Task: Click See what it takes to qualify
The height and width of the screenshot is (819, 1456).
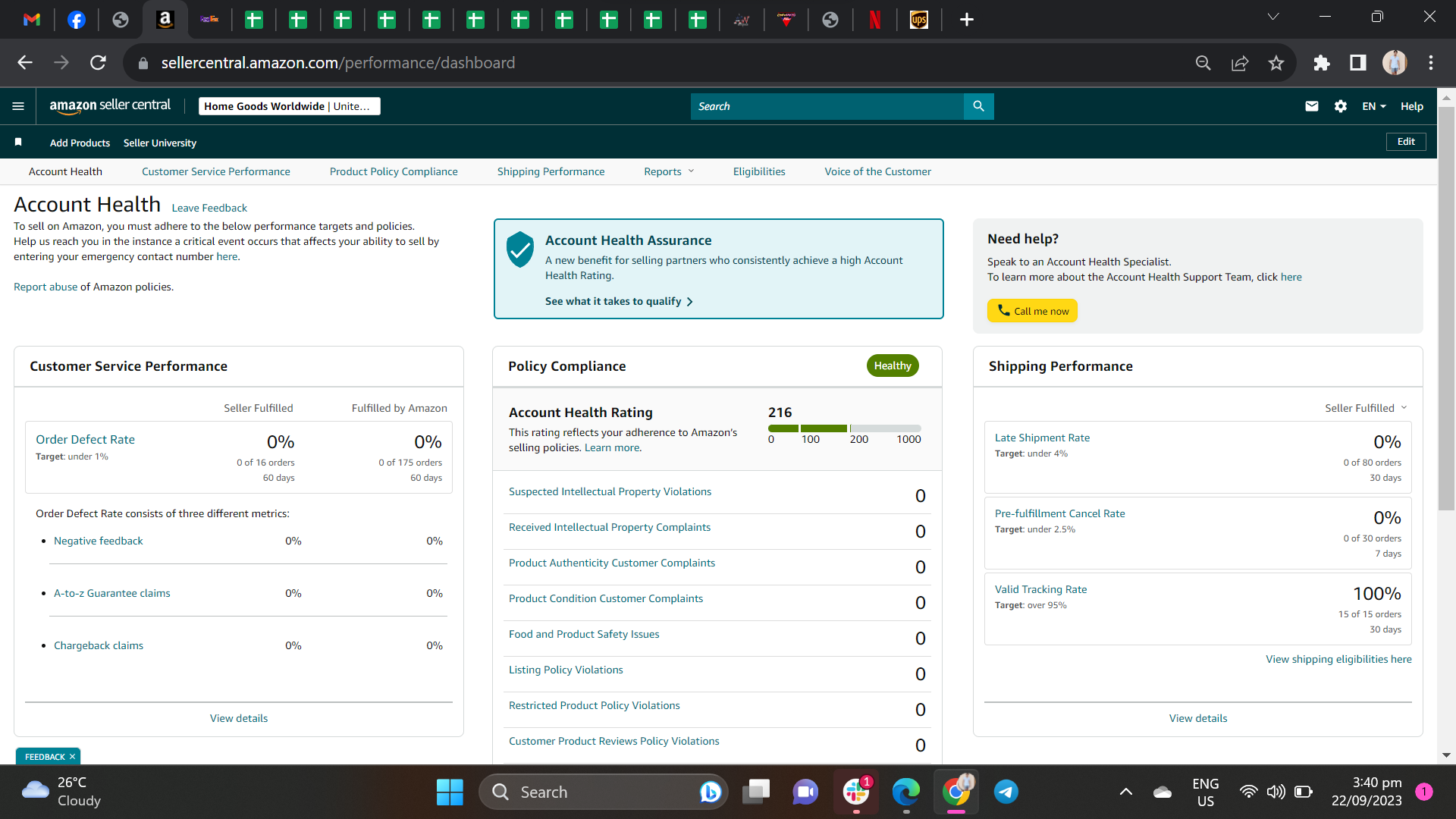Action: pyautogui.click(x=619, y=301)
